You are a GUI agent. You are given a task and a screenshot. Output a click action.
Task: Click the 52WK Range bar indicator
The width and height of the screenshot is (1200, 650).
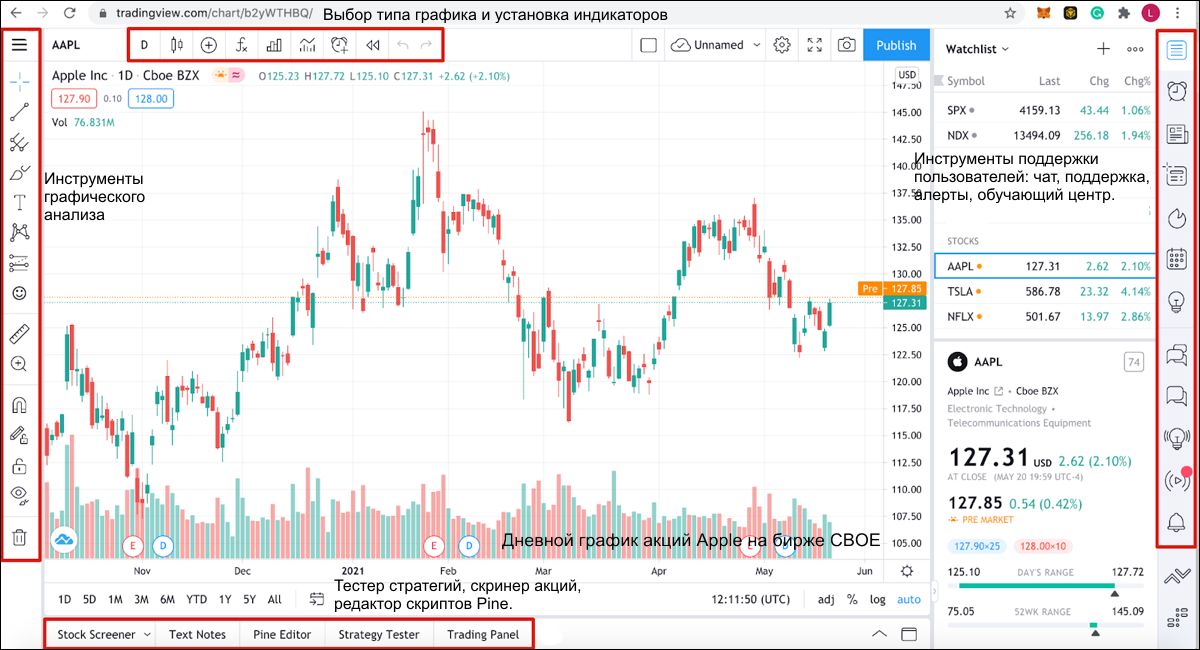(1046, 626)
